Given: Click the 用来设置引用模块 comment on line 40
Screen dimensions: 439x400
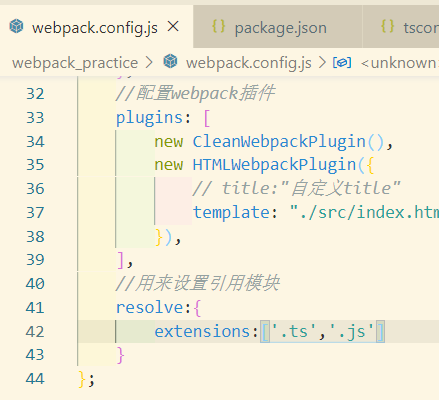Looking at the screenshot, I should coord(197,284).
